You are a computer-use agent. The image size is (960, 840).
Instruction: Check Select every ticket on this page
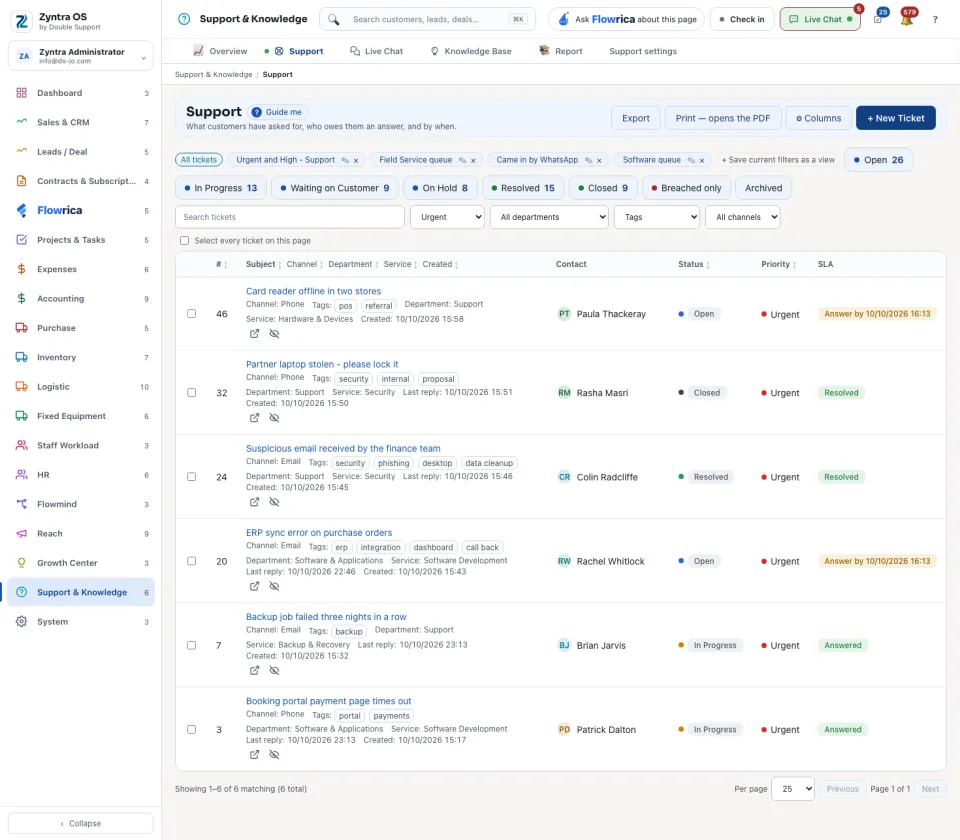pos(184,241)
